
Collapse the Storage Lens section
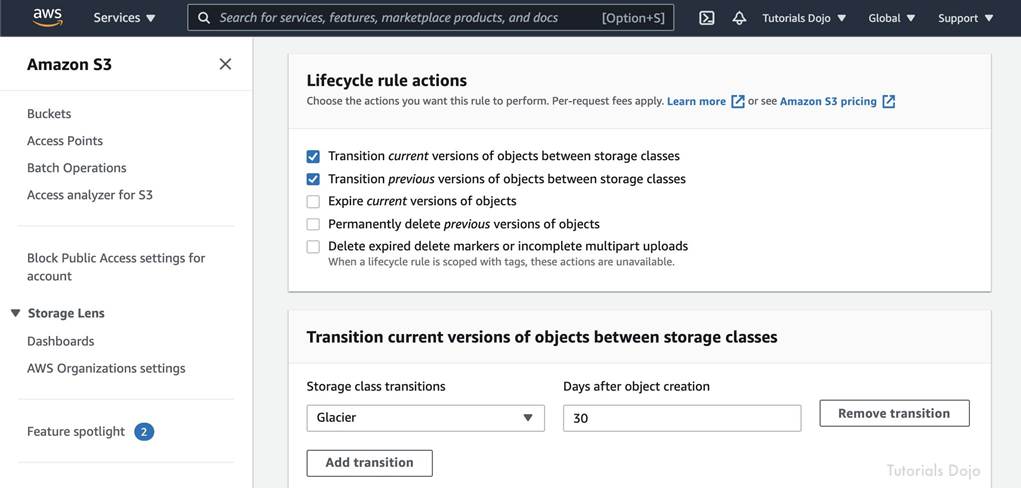point(15,313)
